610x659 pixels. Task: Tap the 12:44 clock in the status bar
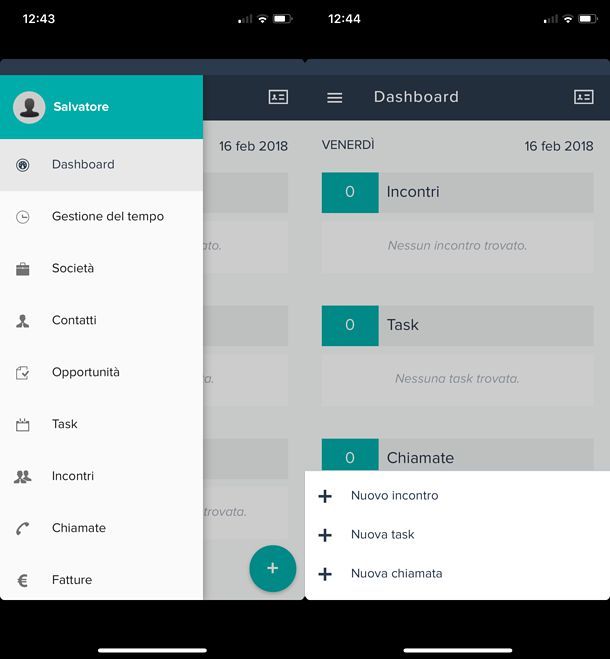coord(344,19)
